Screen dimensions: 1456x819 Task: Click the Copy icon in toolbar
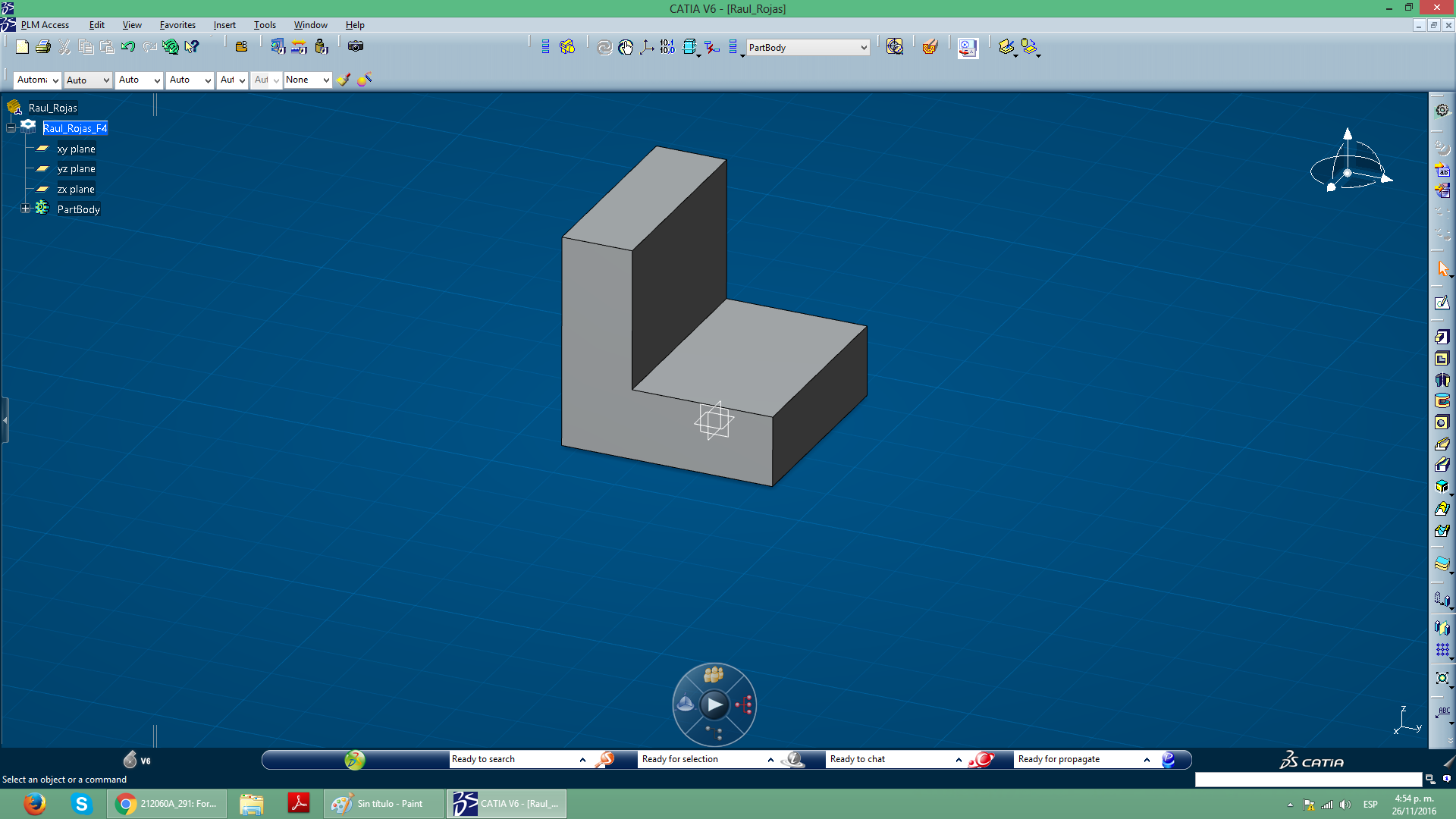coord(86,47)
